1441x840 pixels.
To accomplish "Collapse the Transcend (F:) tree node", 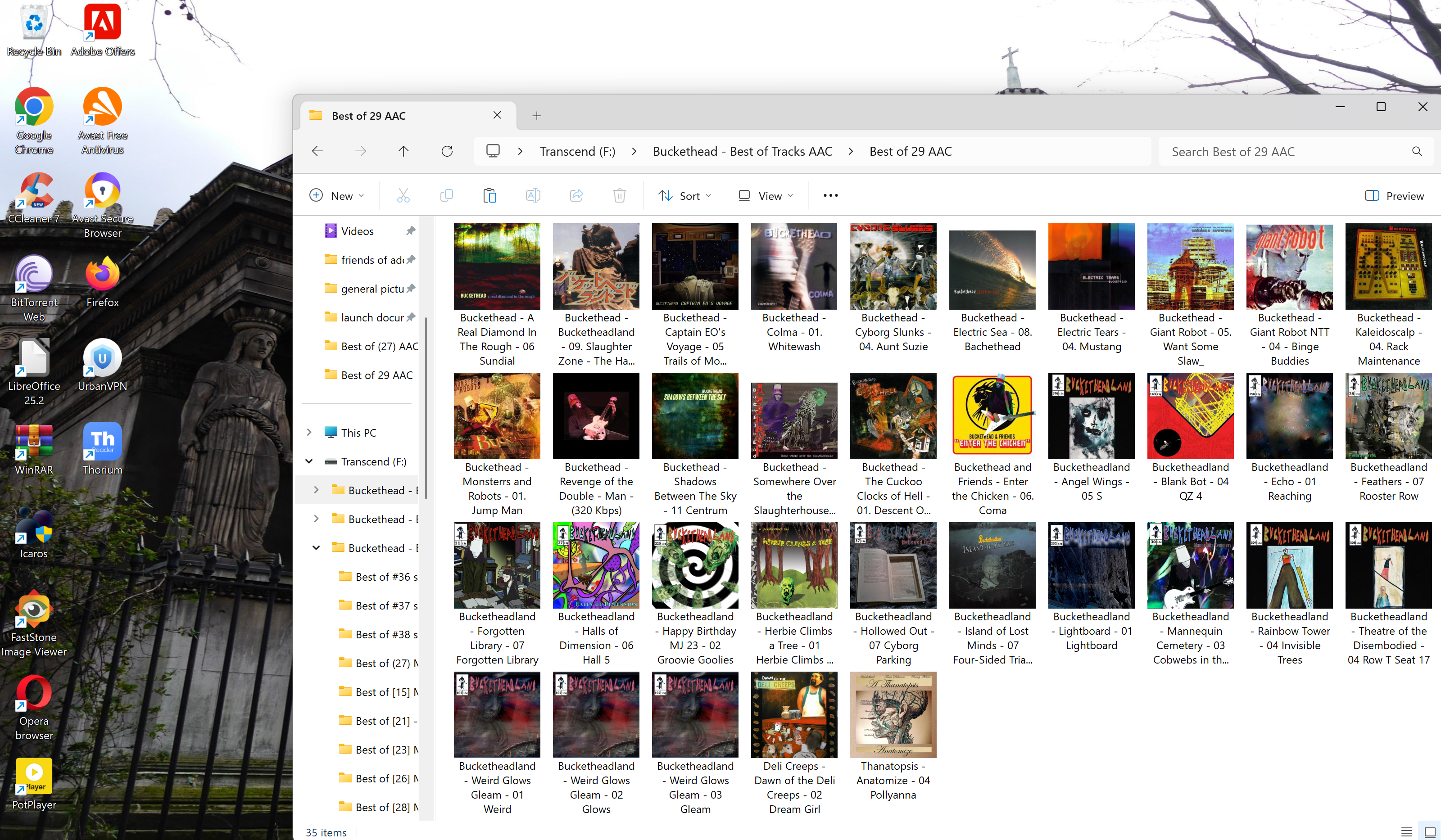I will coord(309,461).
